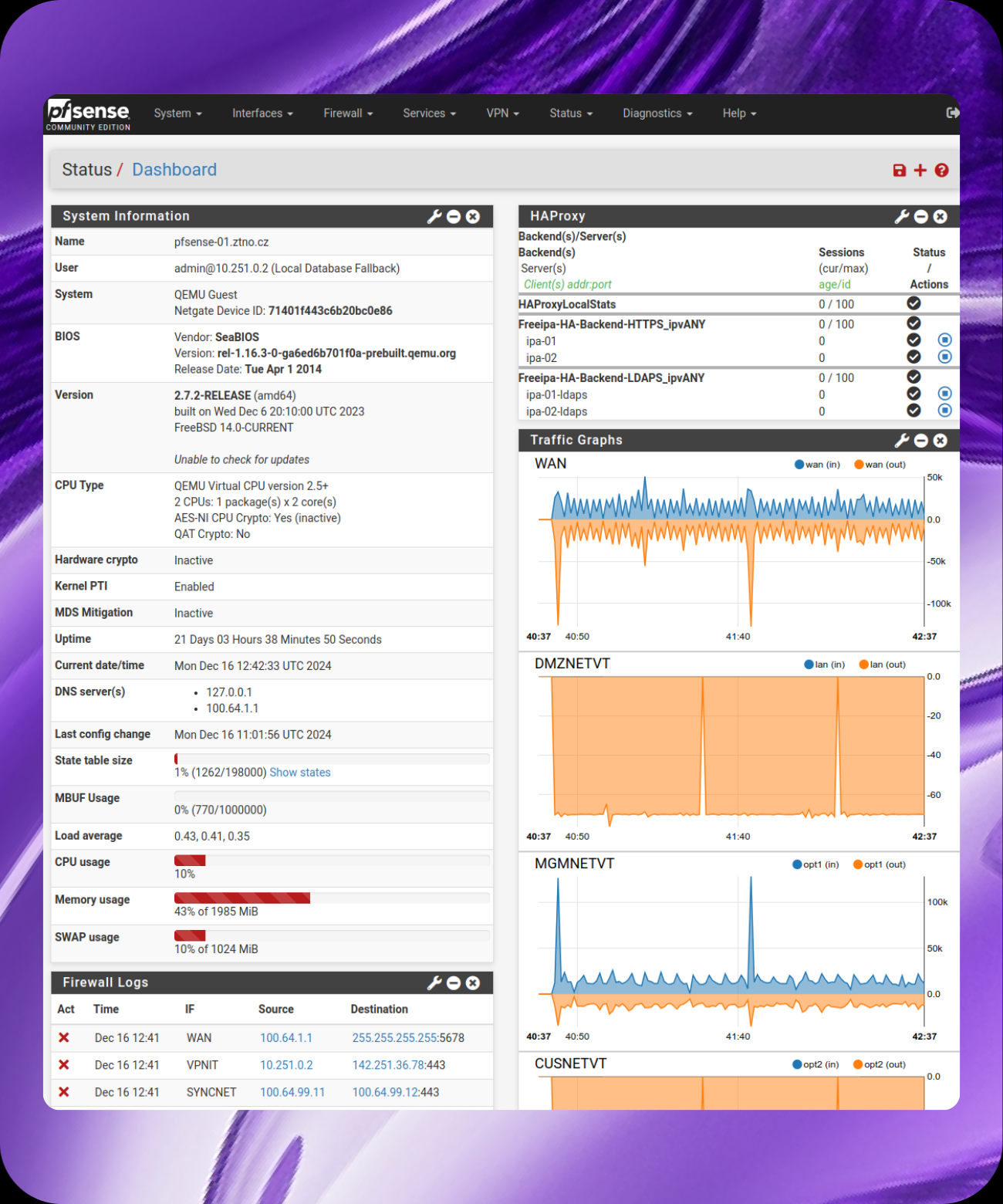The width and height of the screenshot is (1003, 1204).
Task: Click the State table size progress bar
Action: (x=332, y=759)
